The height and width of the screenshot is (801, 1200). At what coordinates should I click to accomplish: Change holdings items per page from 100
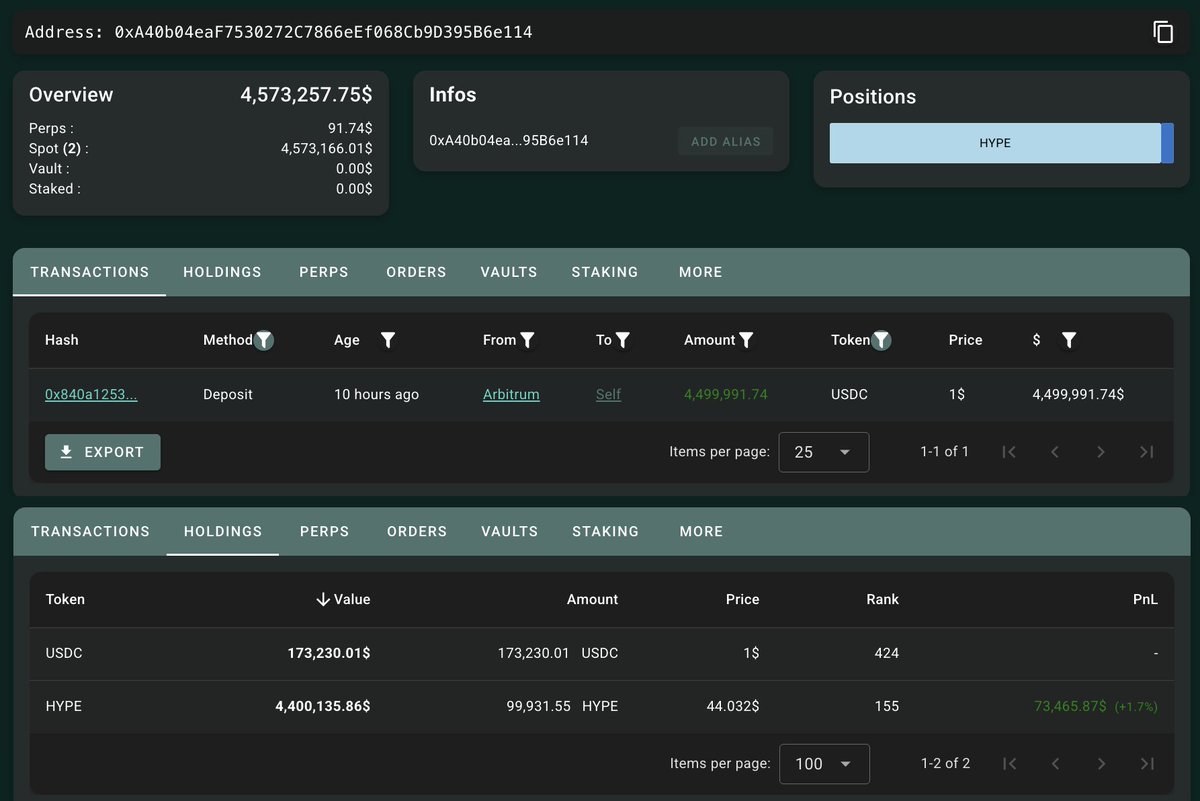(825, 764)
